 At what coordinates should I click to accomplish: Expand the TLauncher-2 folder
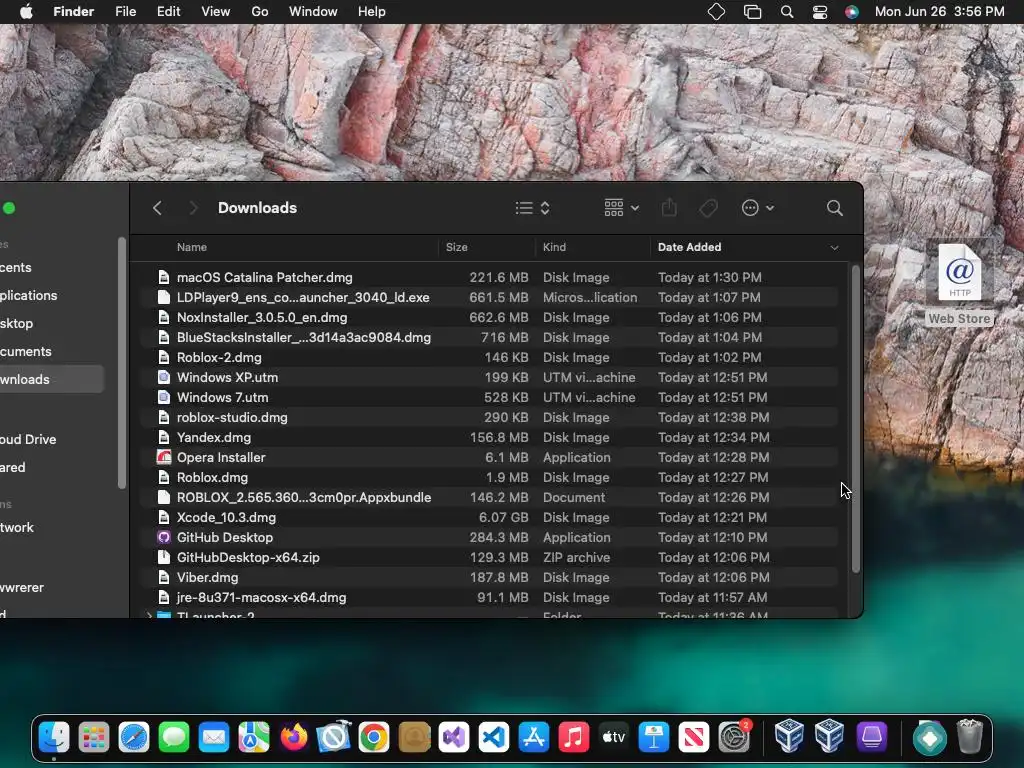149,615
